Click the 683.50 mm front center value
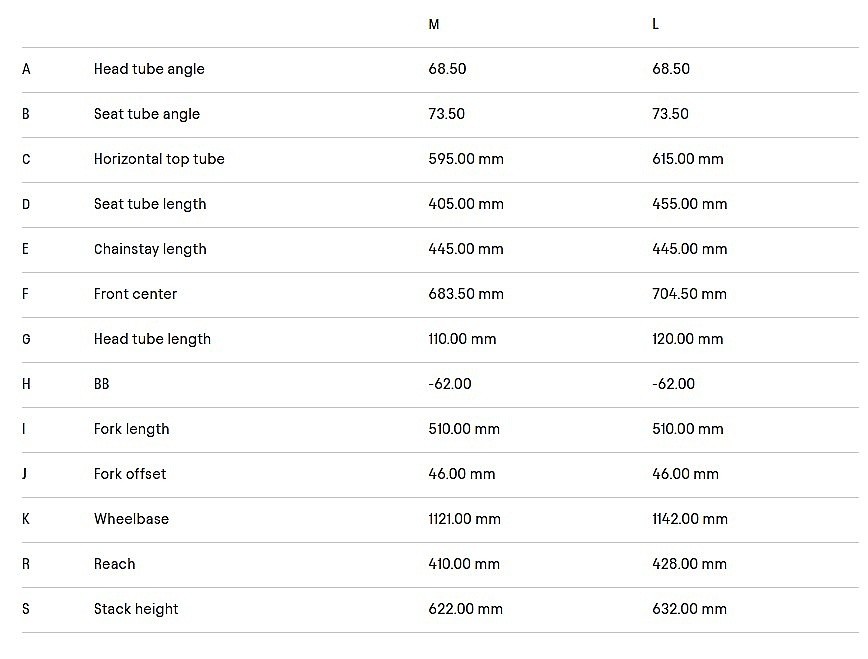Viewport: 868px width, 659px height. pos(466,294)
